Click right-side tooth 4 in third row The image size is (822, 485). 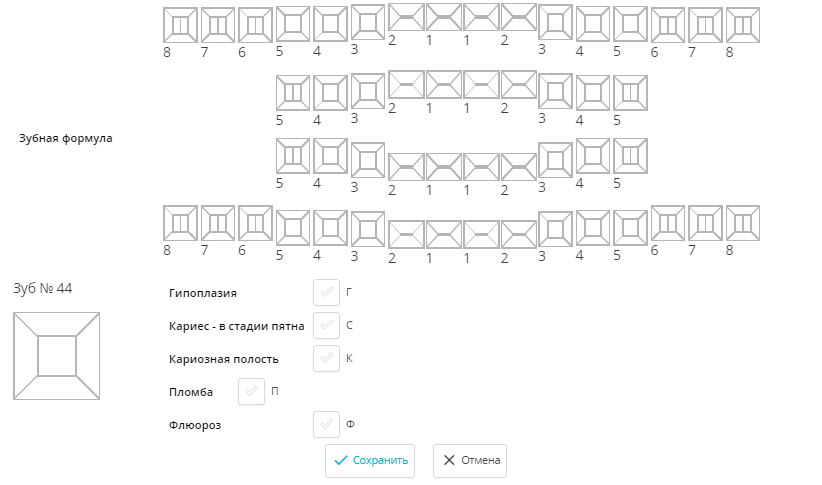(x=593, y=155)
